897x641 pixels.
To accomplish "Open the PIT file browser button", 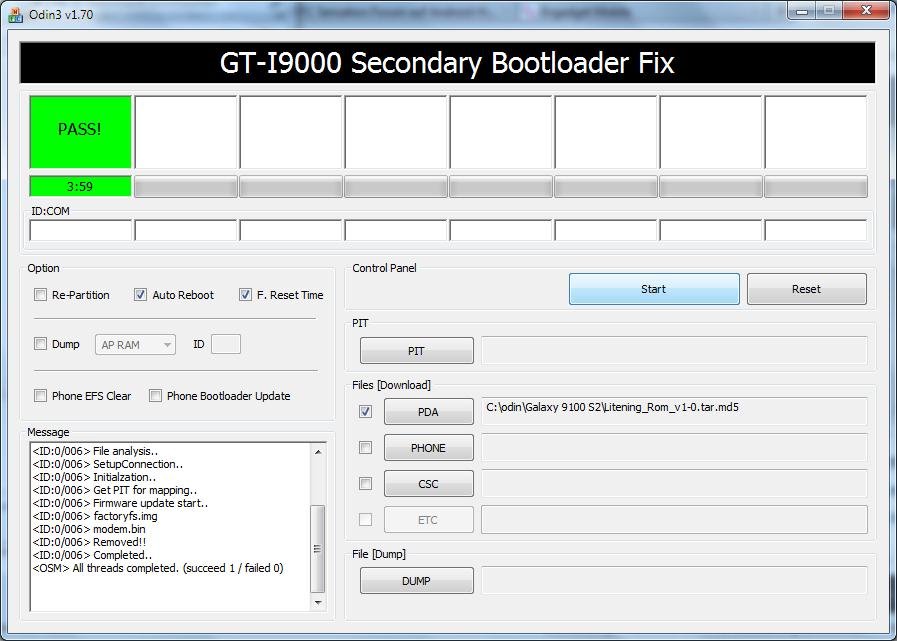I will [416, 351].
